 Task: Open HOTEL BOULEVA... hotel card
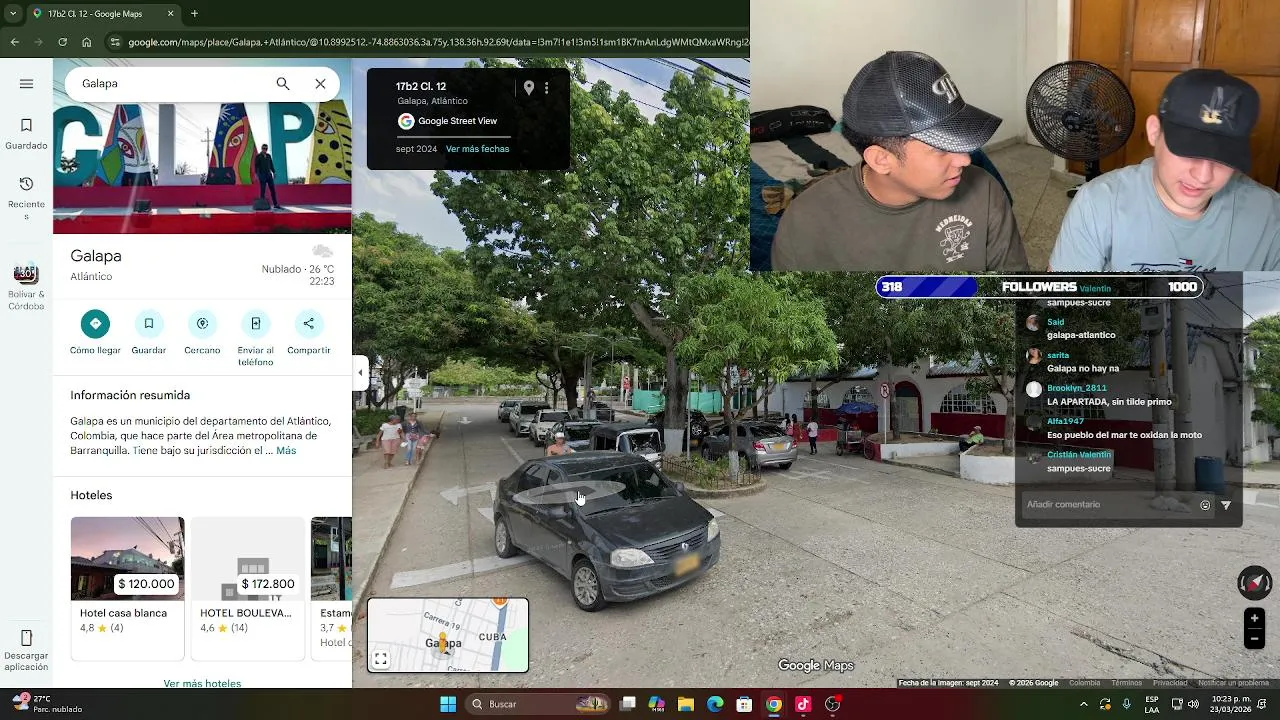(x=247, y=588)
